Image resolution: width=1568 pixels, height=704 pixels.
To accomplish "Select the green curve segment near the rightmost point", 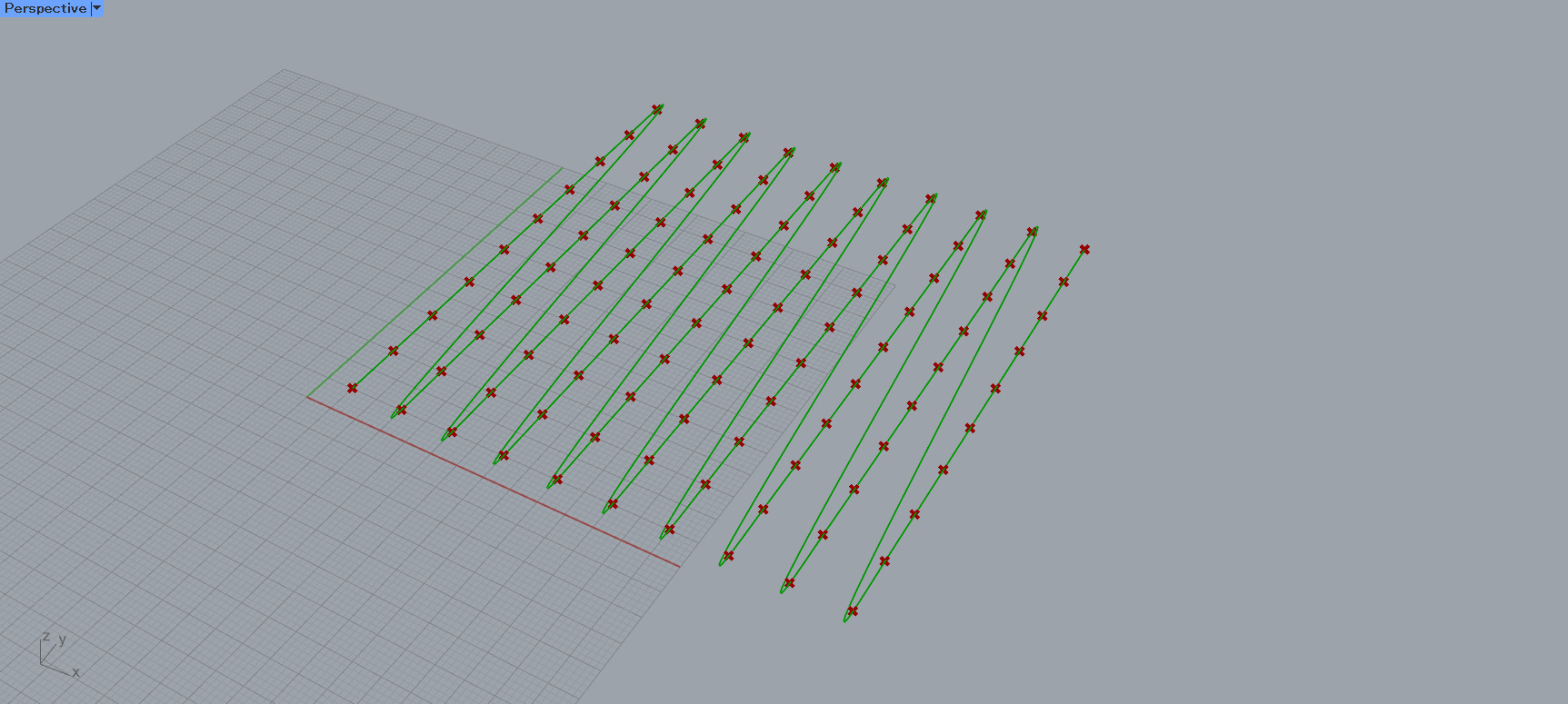I will pyautogui.click(x=1074, y=265).
